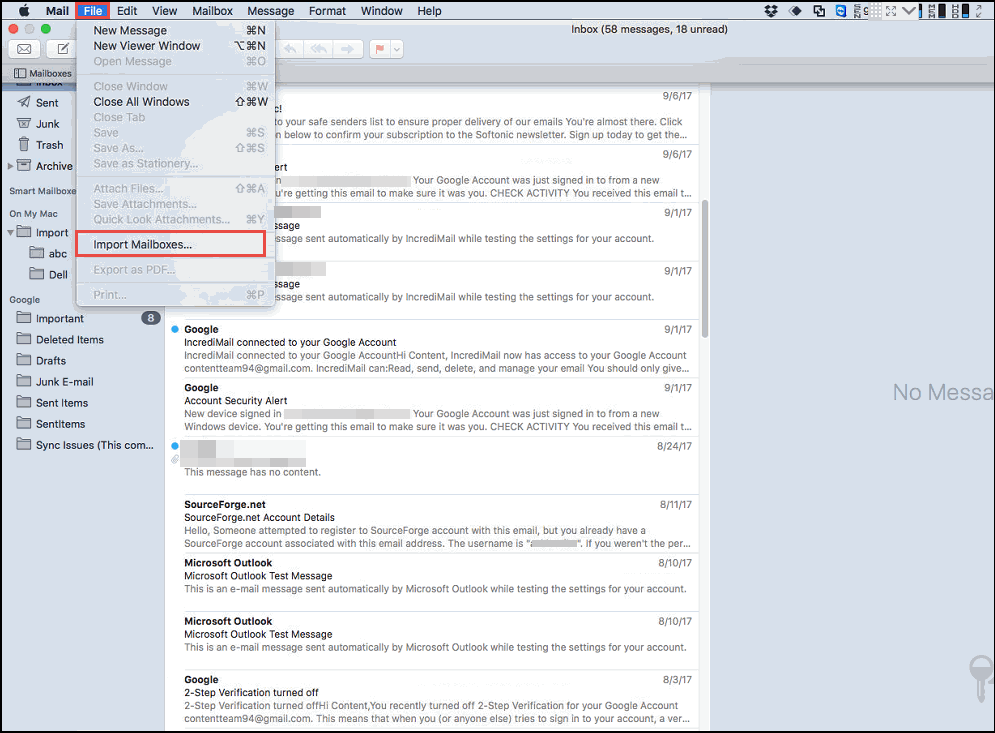Click the TeamViewer menu bar icon
Image resolution: width=995 pixels, height=733 pixels.
pyautogui.click(x=841, y=11)
